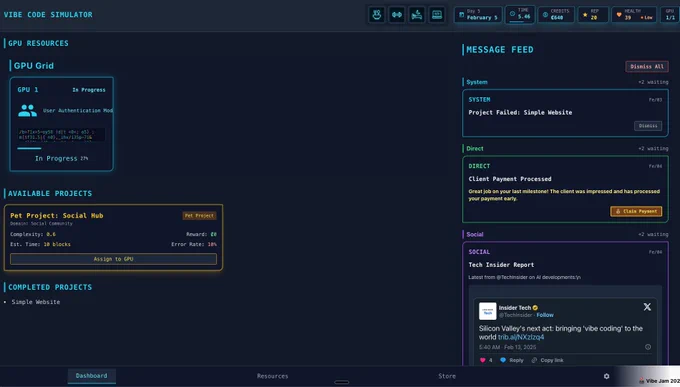Click the Vibe Jam badge link

pos(659,381)
